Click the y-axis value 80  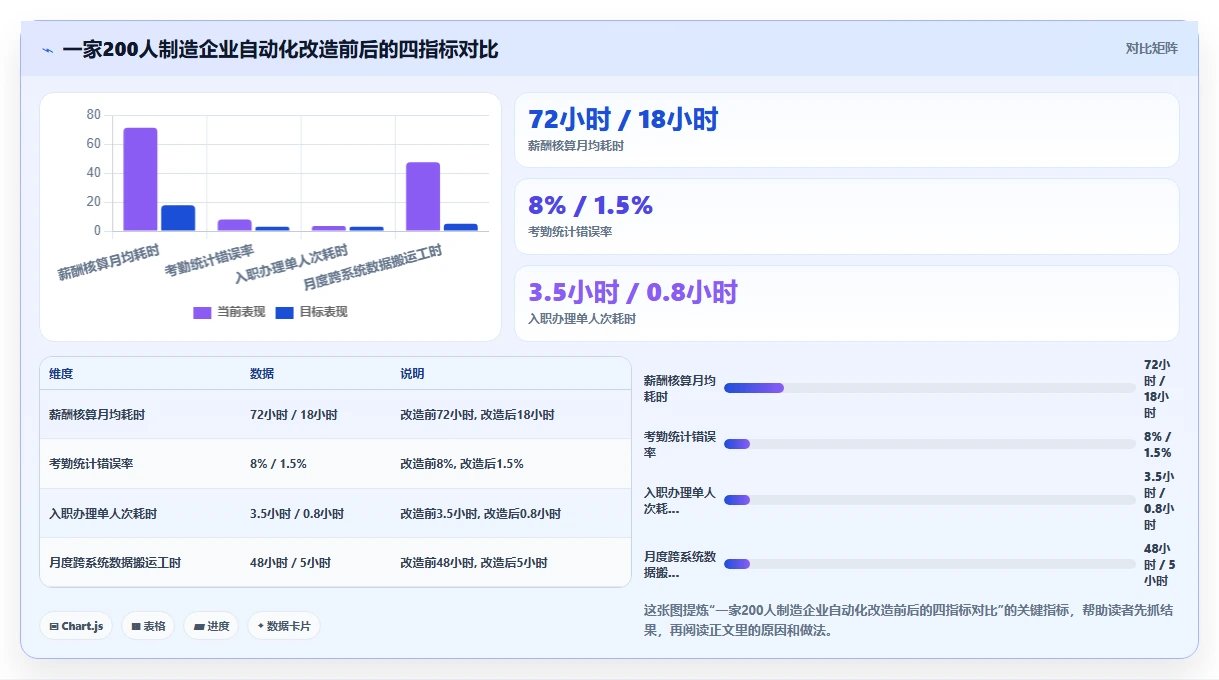pyautogui.click(x=94, y=115)
